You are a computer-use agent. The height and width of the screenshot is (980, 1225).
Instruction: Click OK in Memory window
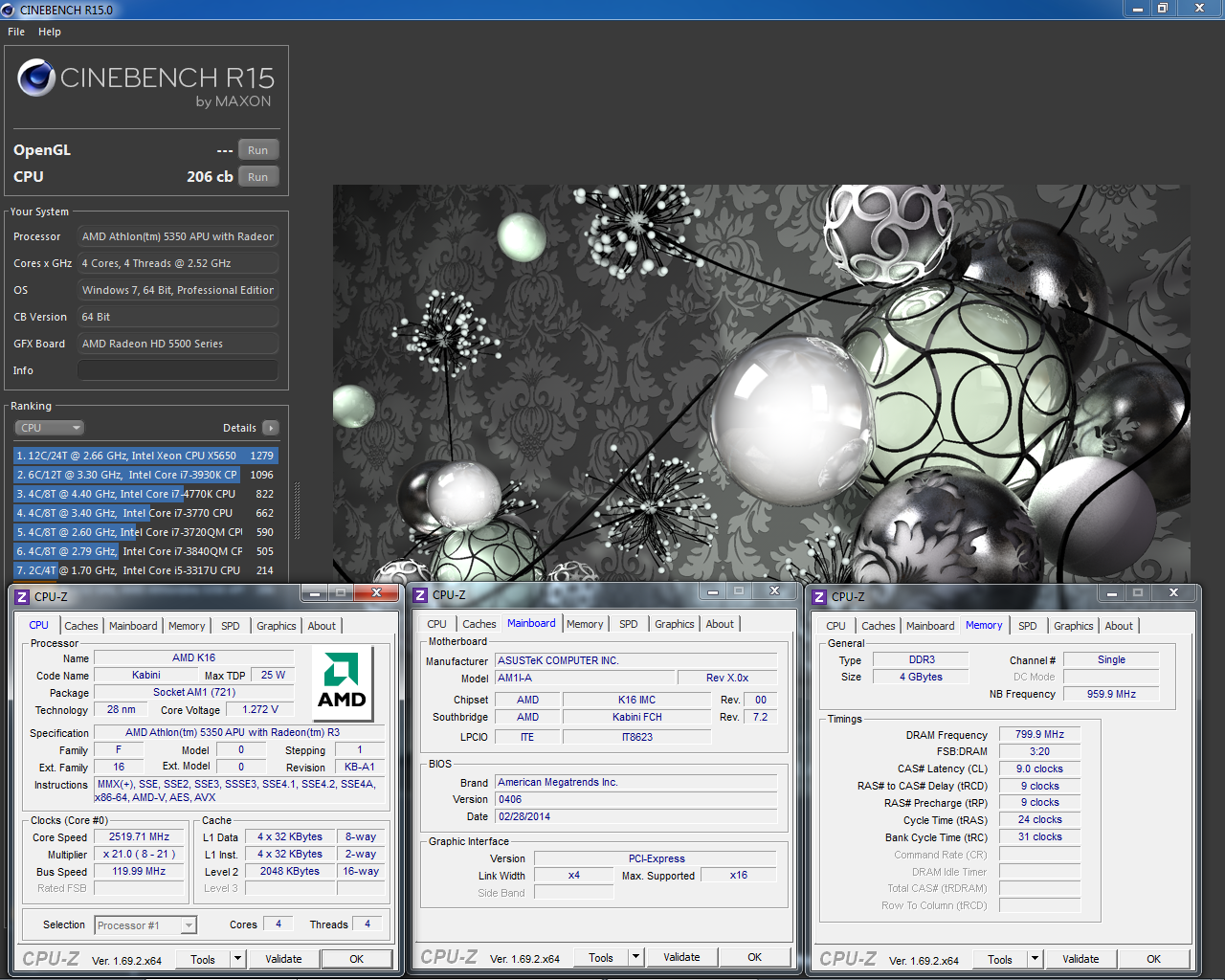pos(1154,959)
